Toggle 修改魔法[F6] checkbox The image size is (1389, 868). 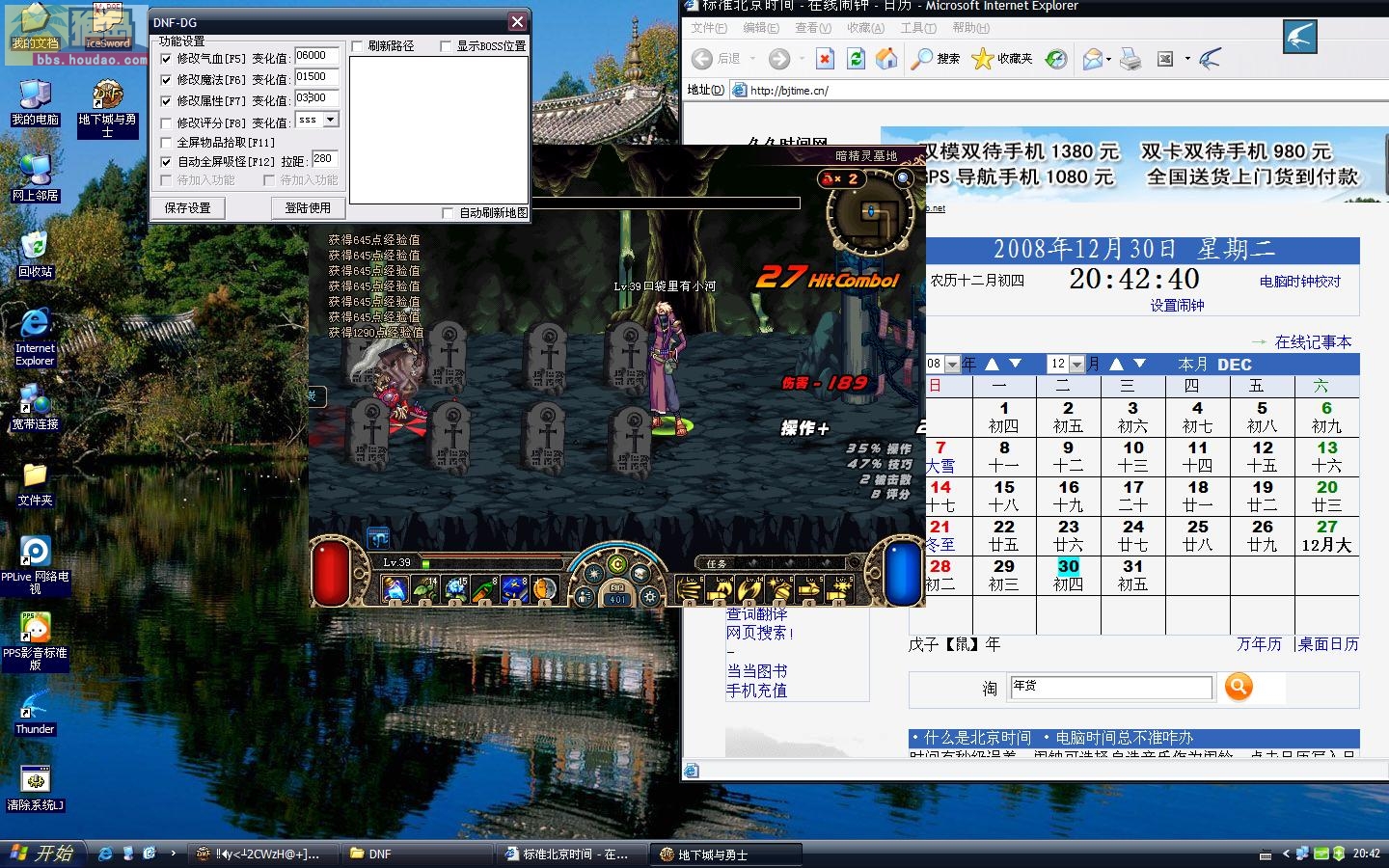[x=166, y=80]
